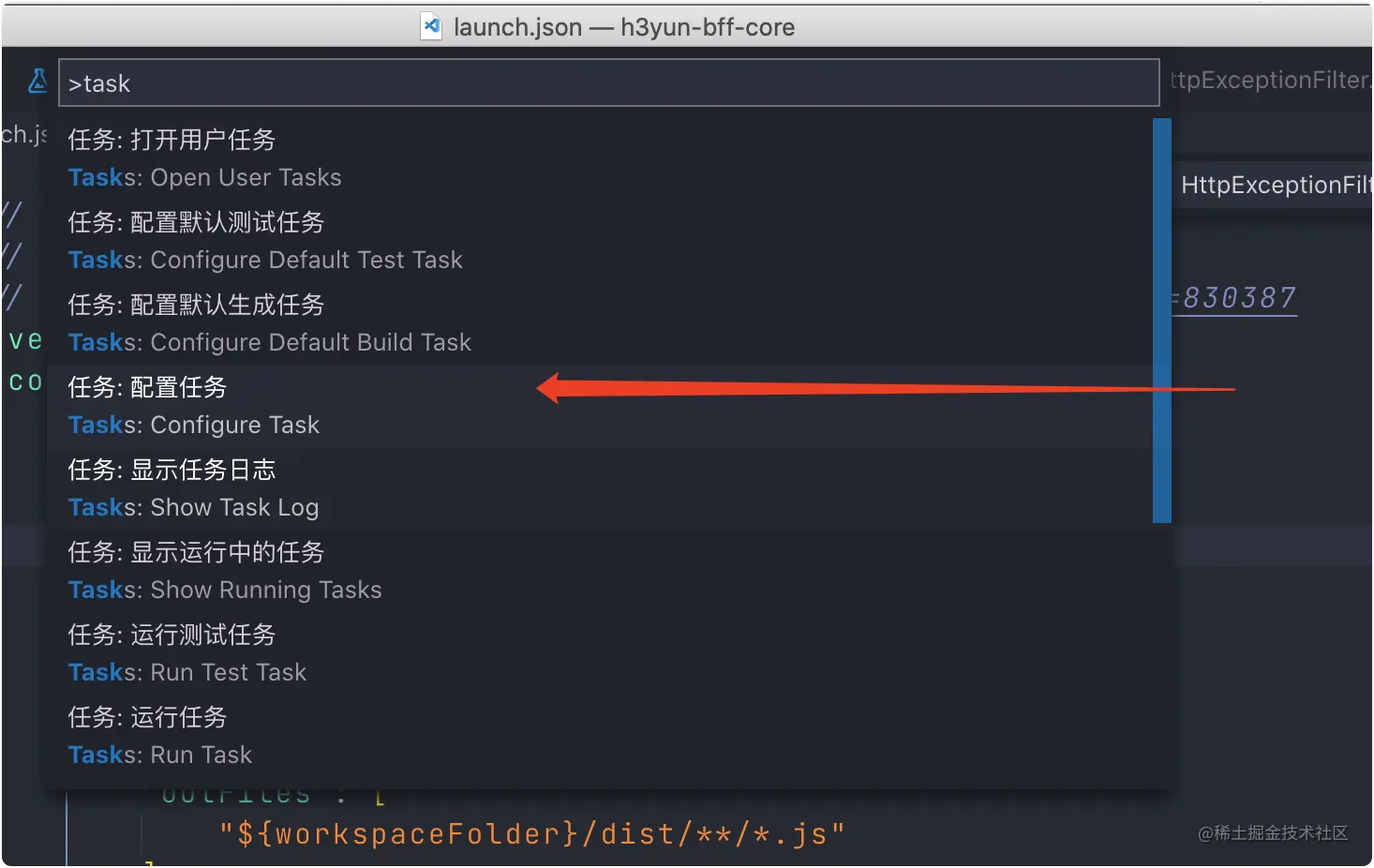Click the command palette input containing >task
The image size is (1374, 868).
click(x=608, y=83)
